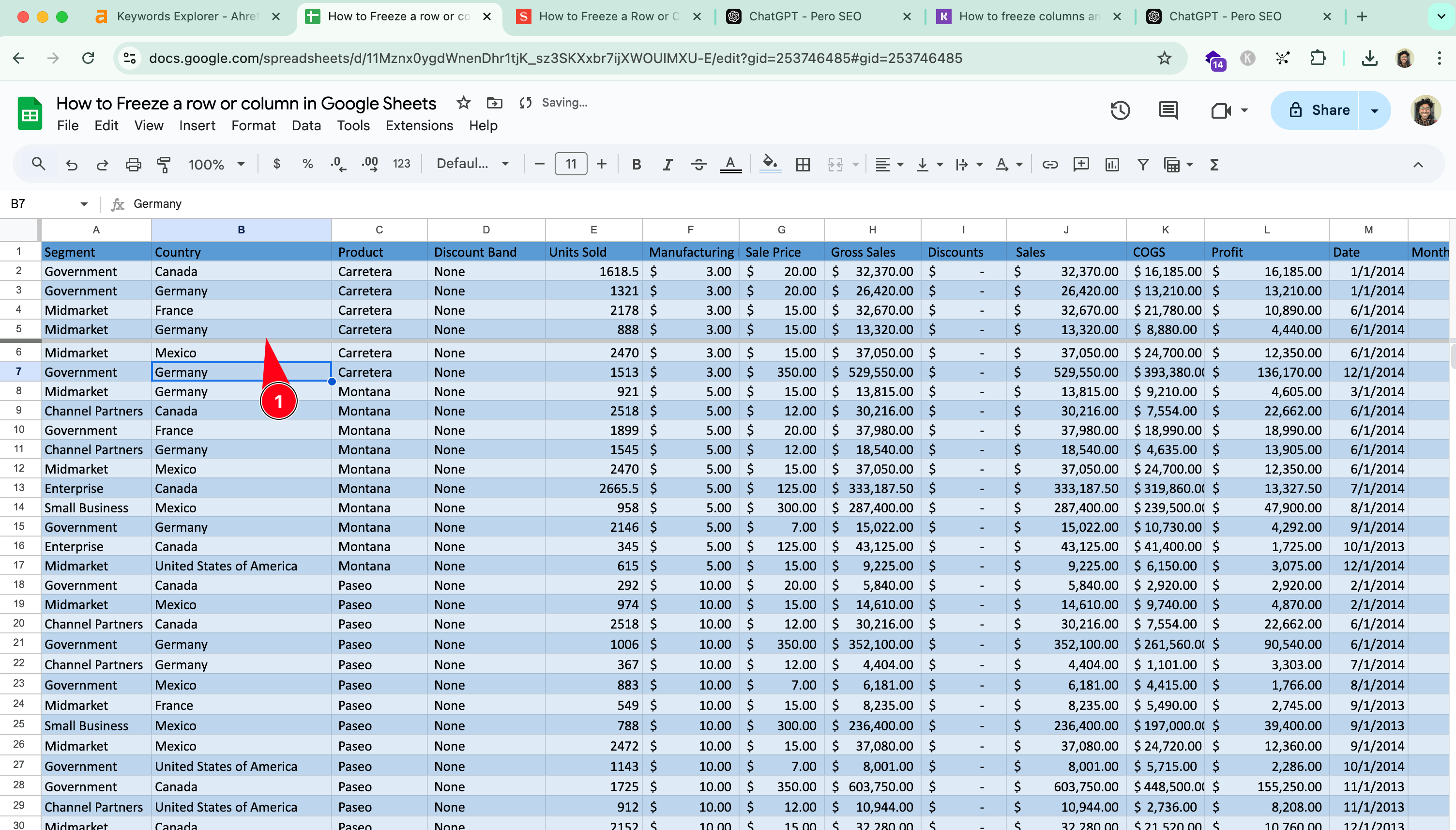Insert a comment from toolbar
Image resolution: width=1456 pixels, height=830 pixels.
tap(1080, 164)
